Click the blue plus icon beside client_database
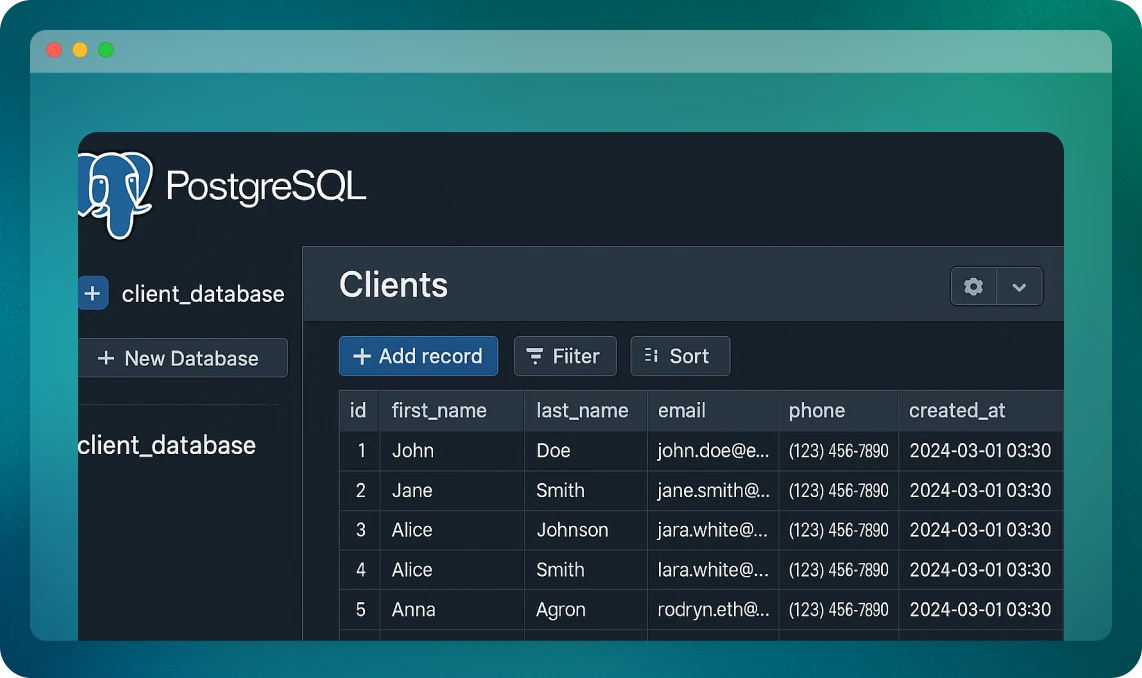 93,294
